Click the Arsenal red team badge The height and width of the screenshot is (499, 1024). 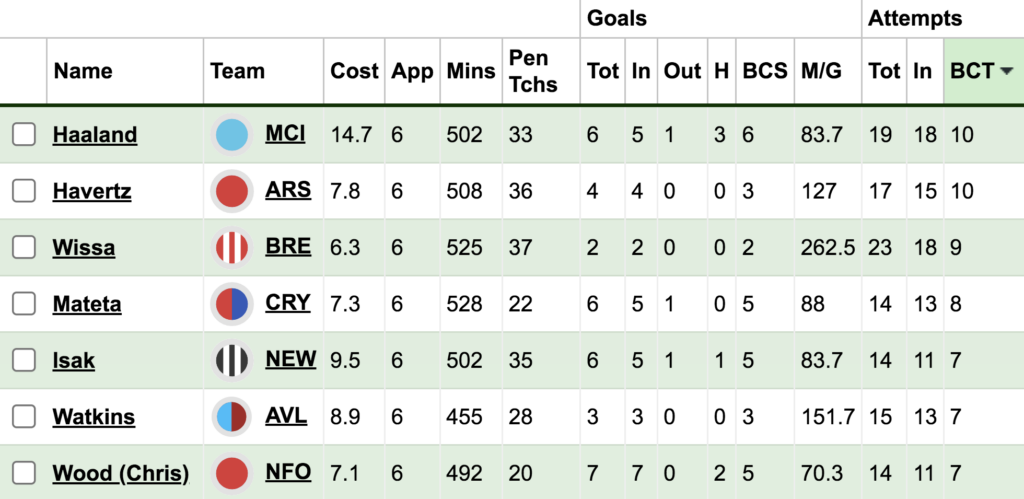(232, 191)
